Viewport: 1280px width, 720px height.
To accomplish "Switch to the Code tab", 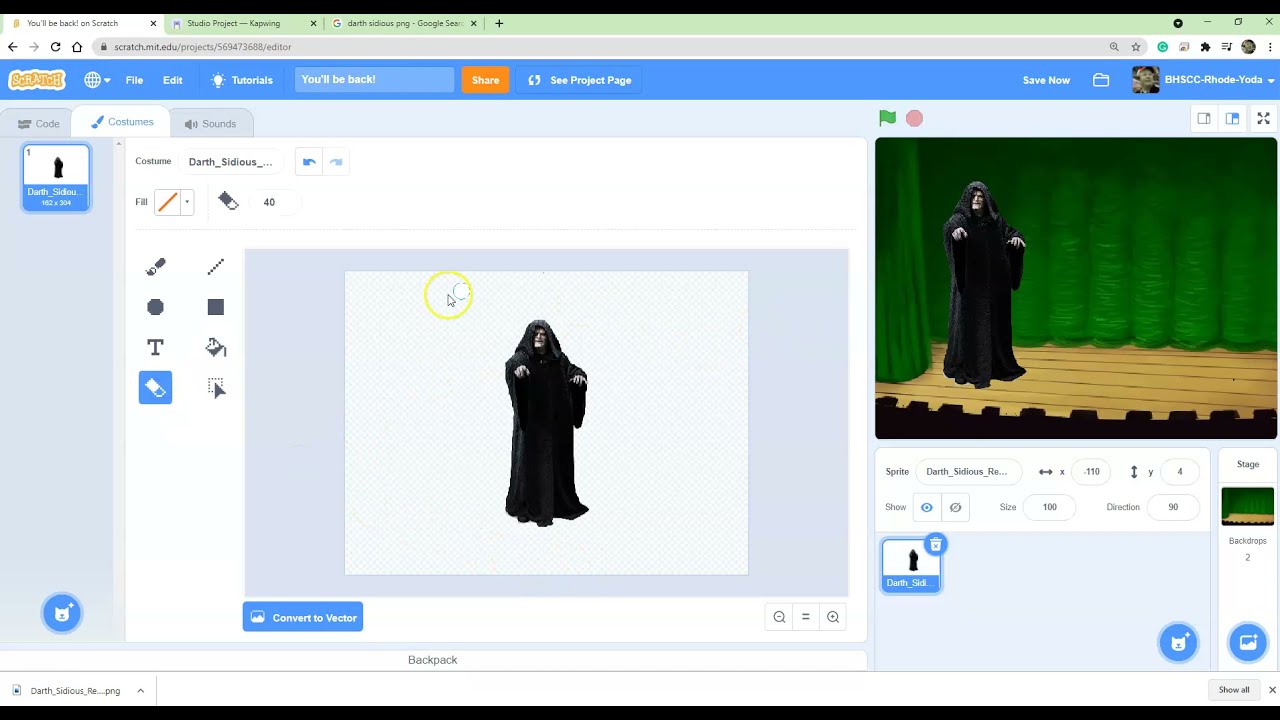I will (x=39, y=124).
